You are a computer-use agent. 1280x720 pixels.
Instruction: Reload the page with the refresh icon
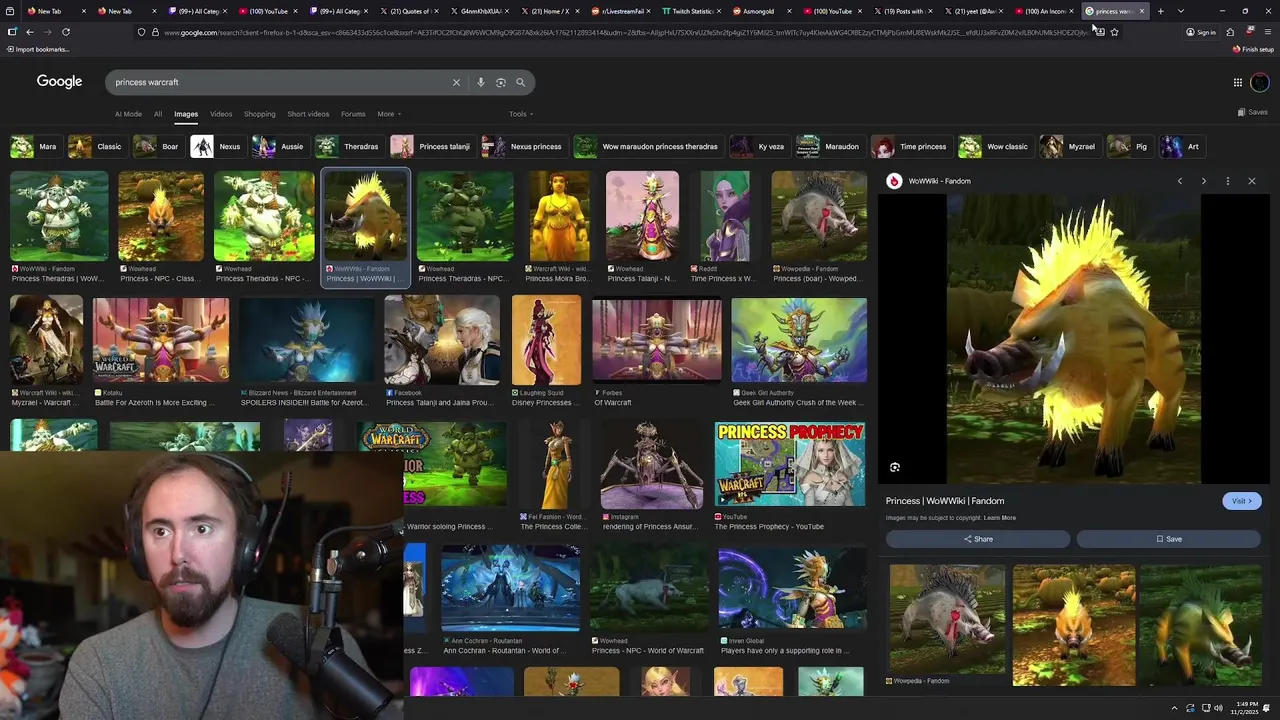coord(66,32)
